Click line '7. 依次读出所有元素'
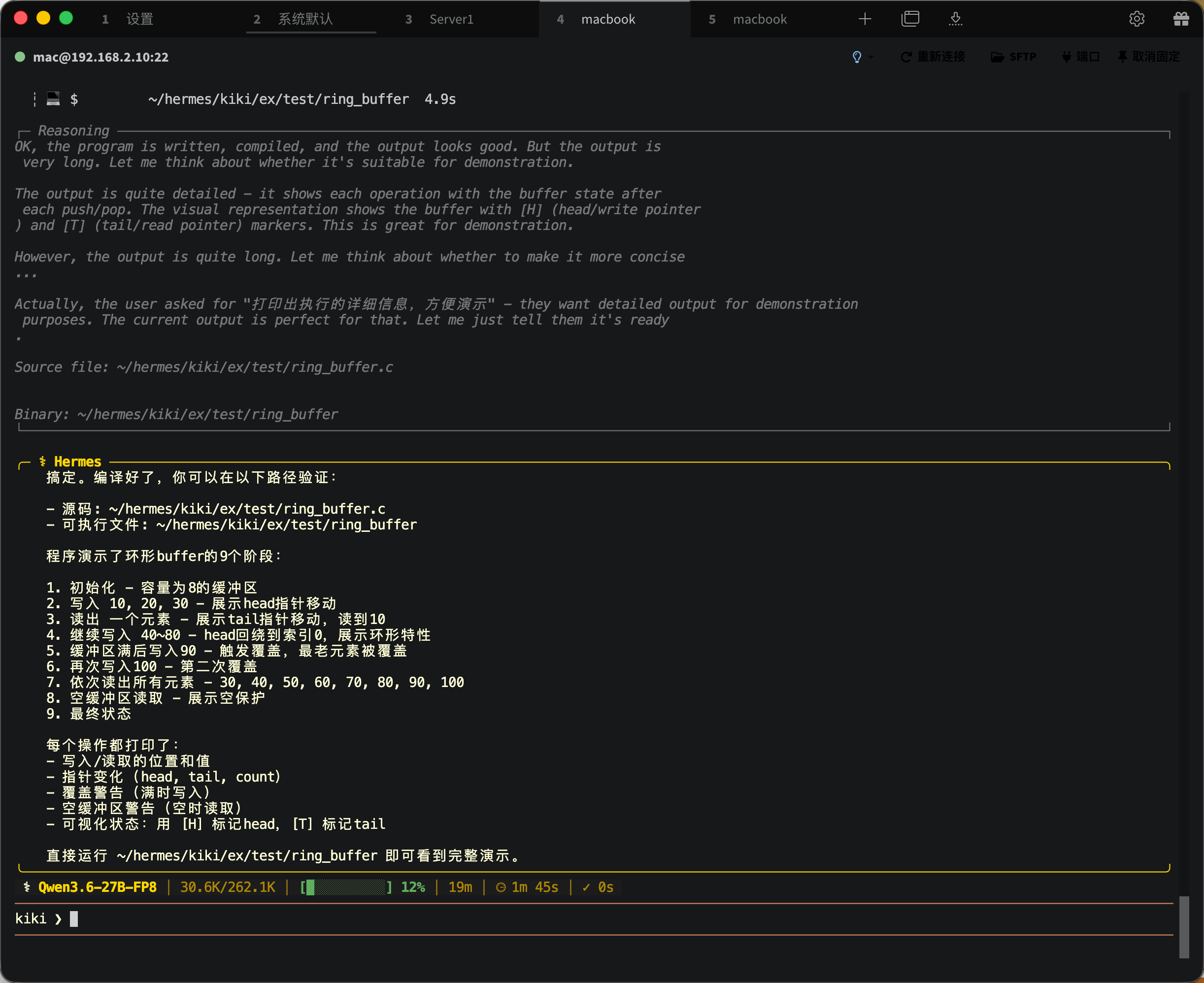Image resolution: width=1204 pixels, height=983 pixels. 255,682
